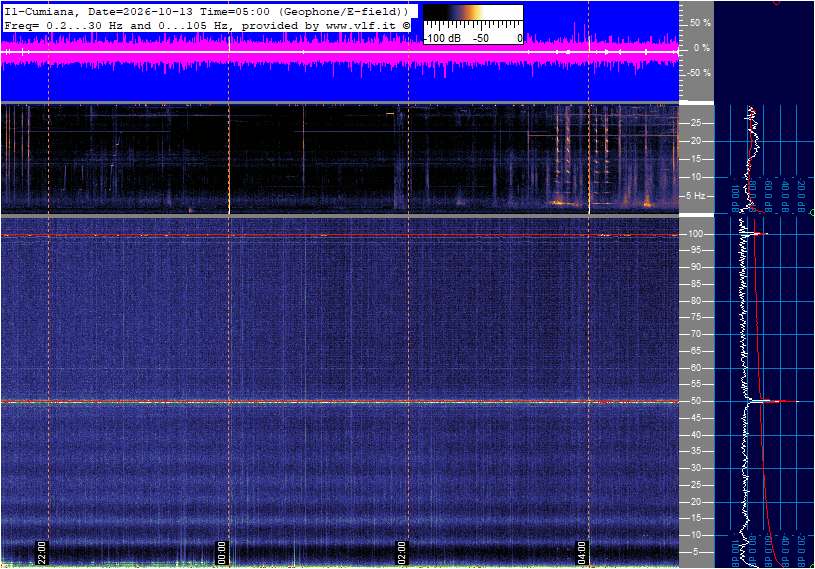
Task: Click the 70 frequency axis label
Action: coord(695,334)
